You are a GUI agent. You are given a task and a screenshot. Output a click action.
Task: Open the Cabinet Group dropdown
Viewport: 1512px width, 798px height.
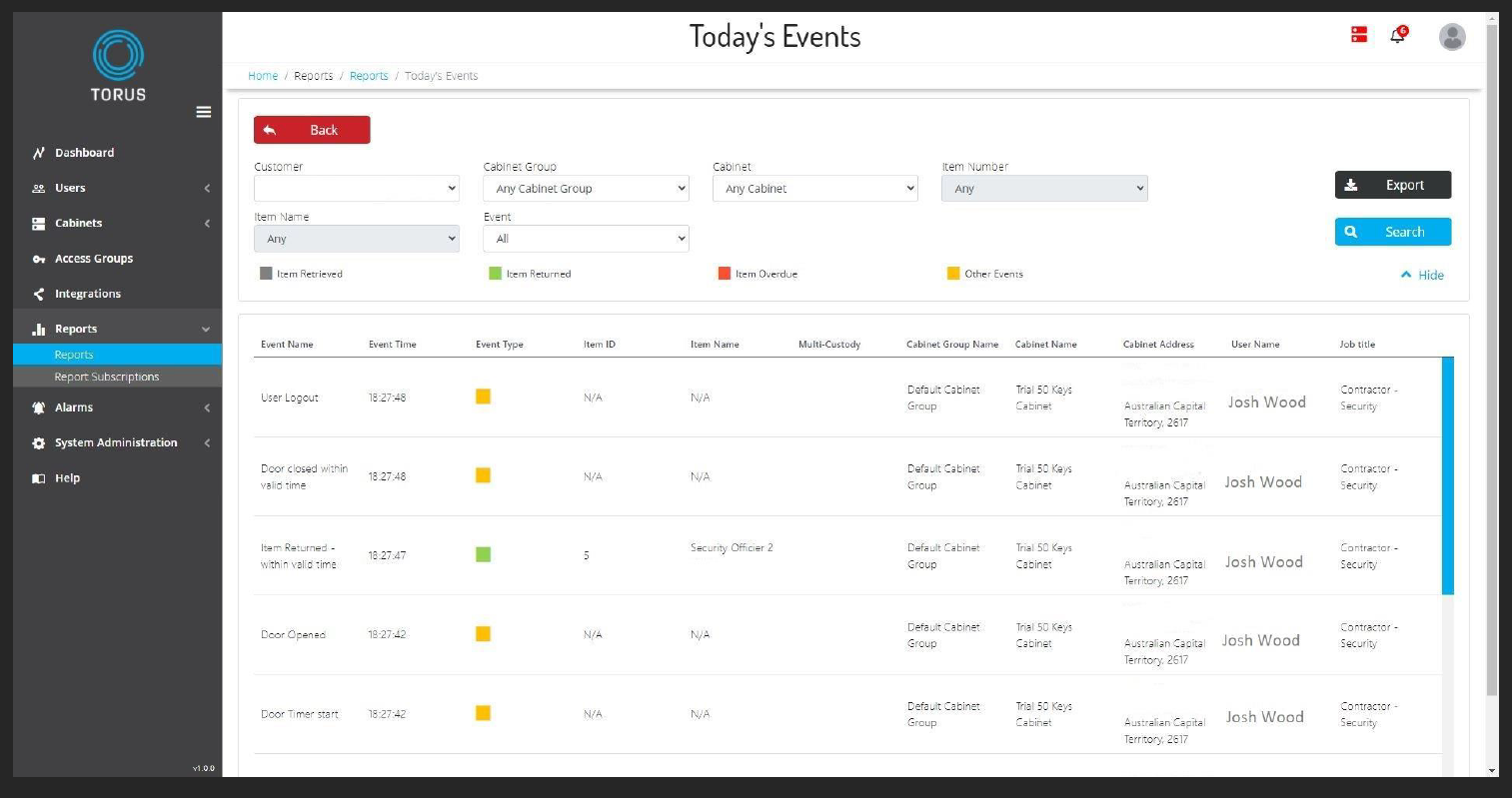586,189
